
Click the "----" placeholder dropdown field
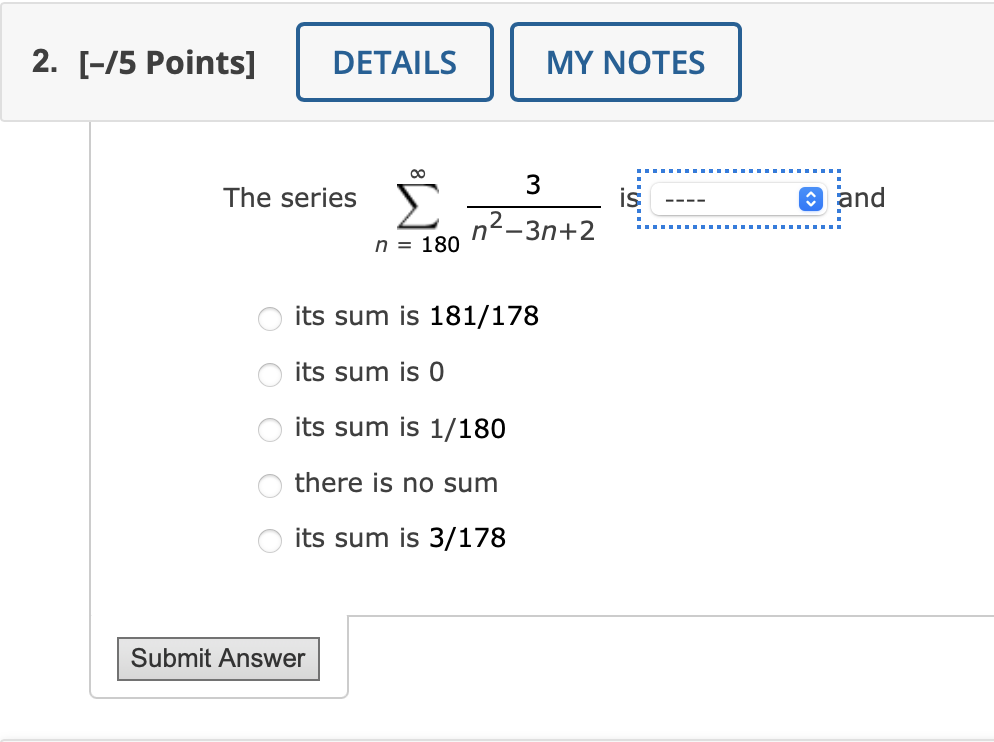tap(720, 199)
